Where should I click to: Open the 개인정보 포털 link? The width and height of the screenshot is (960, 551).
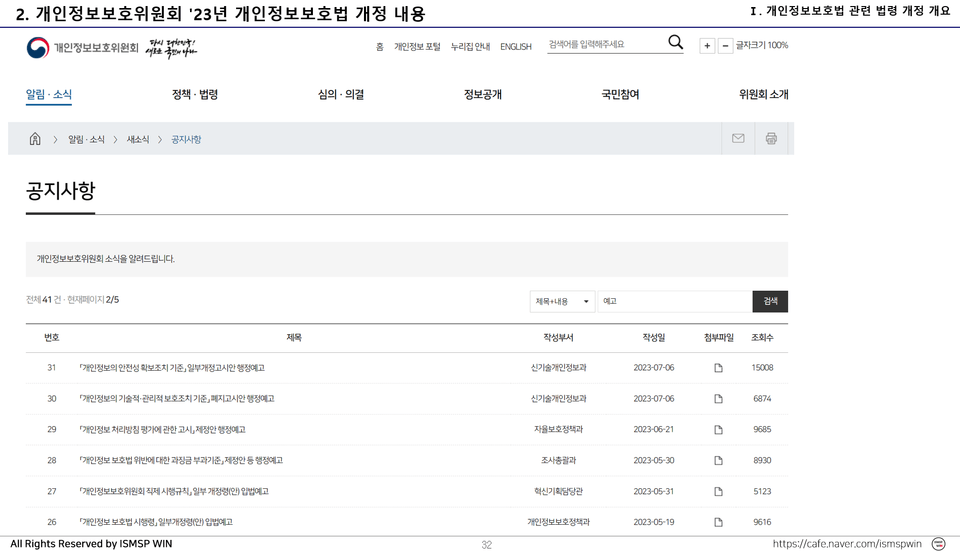click(417, 47)
